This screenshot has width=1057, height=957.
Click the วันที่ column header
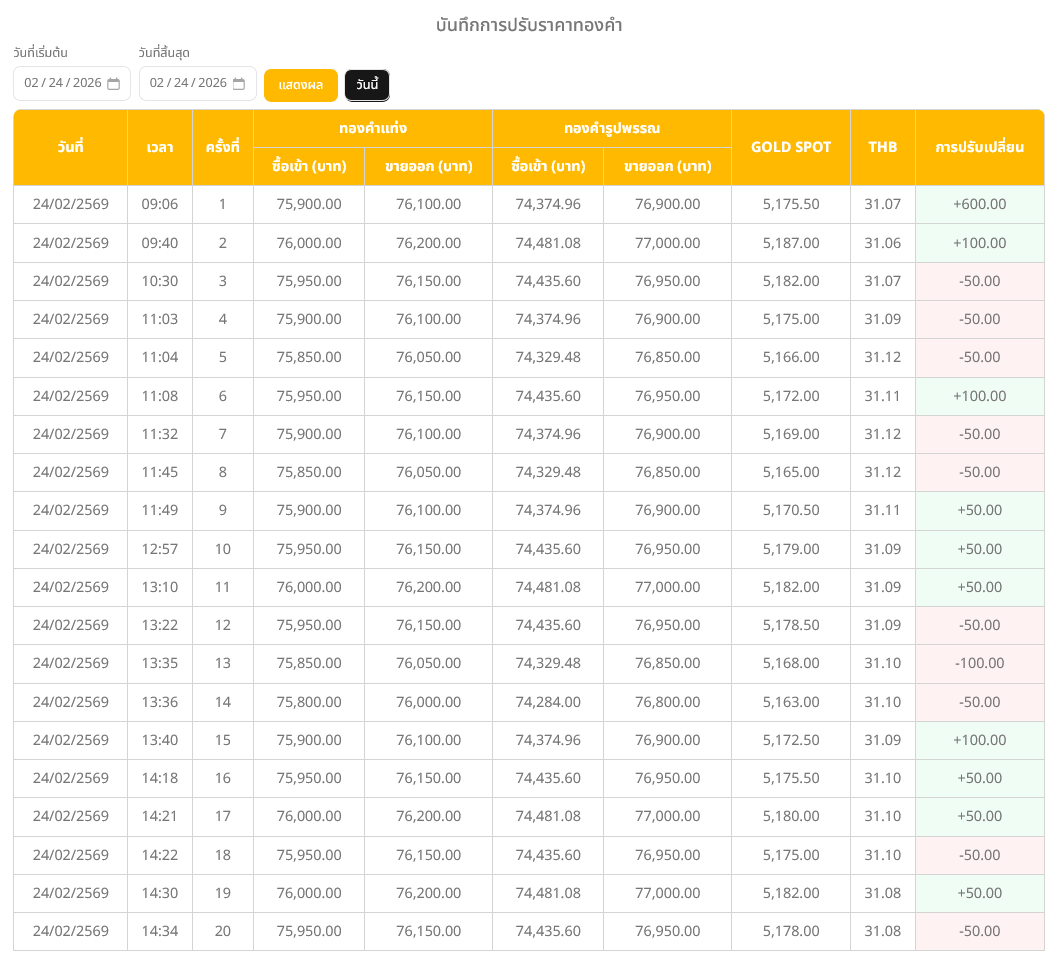click(x=70, y=147)
